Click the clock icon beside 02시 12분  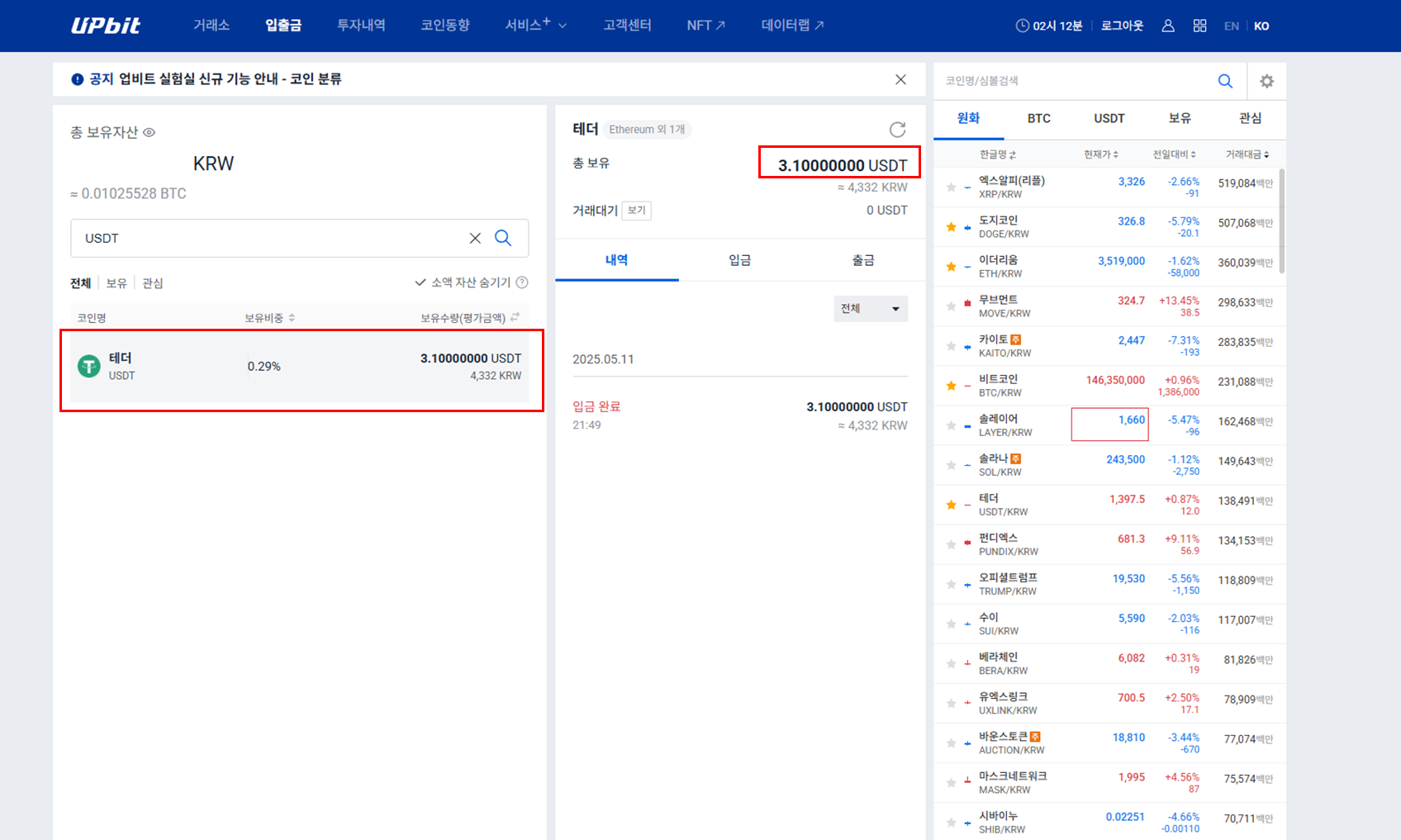(x=1023, y=26)
